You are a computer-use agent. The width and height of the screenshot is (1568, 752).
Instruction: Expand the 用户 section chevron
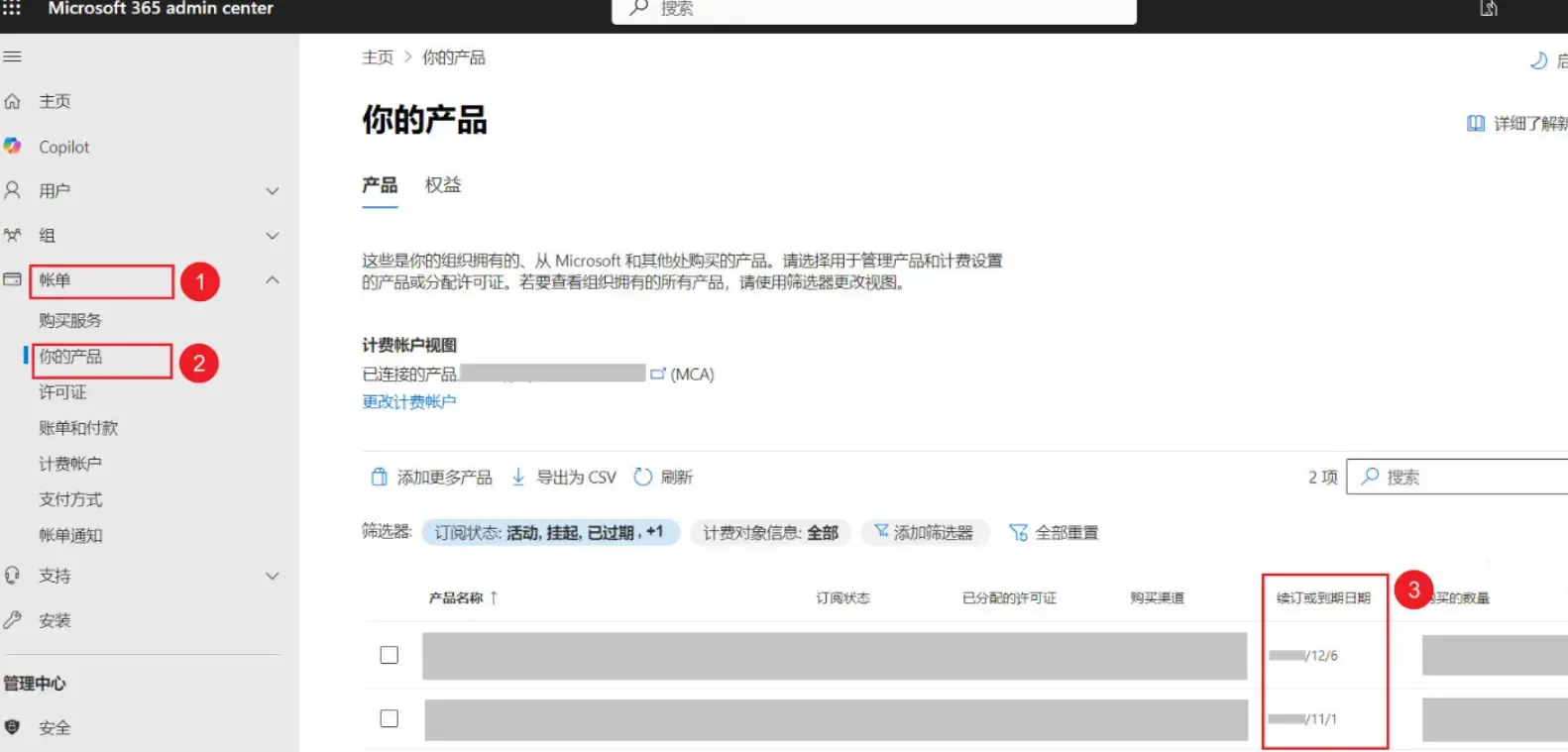pyautogui.click(x=273, y=191)
